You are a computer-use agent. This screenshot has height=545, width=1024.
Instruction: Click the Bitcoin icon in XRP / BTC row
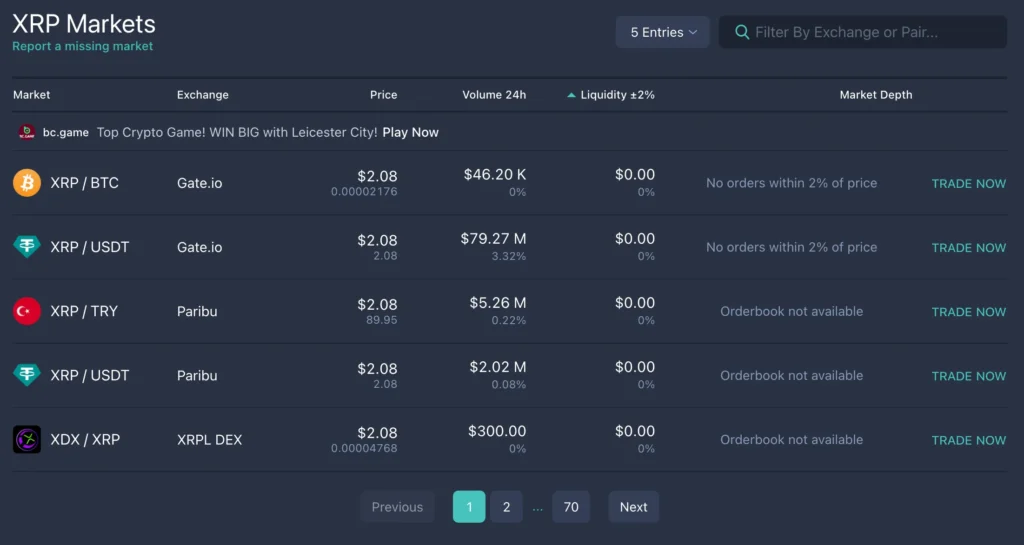pyautogui.click(x=27, y=183)
